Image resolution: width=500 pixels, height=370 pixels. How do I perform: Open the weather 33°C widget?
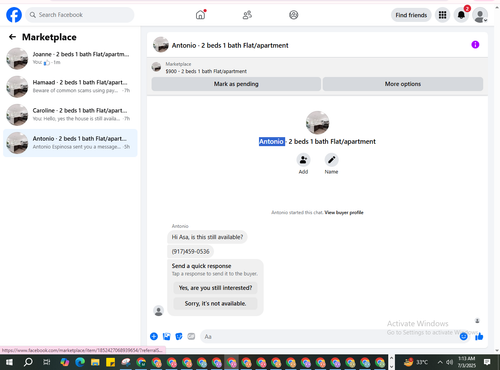click(x=416, y=362)
